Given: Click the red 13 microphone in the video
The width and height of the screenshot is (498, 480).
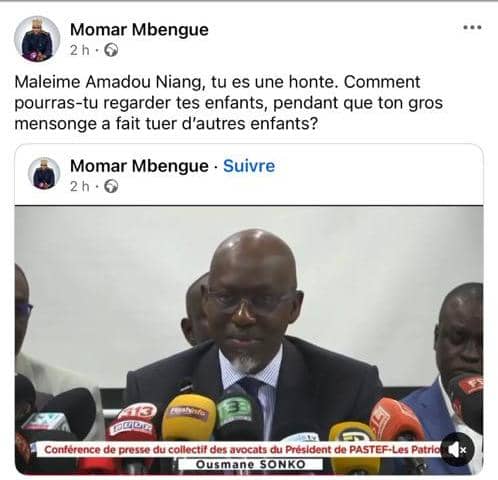Looking at the screenshot, I should pyautogui.click(x=135, y=422).
